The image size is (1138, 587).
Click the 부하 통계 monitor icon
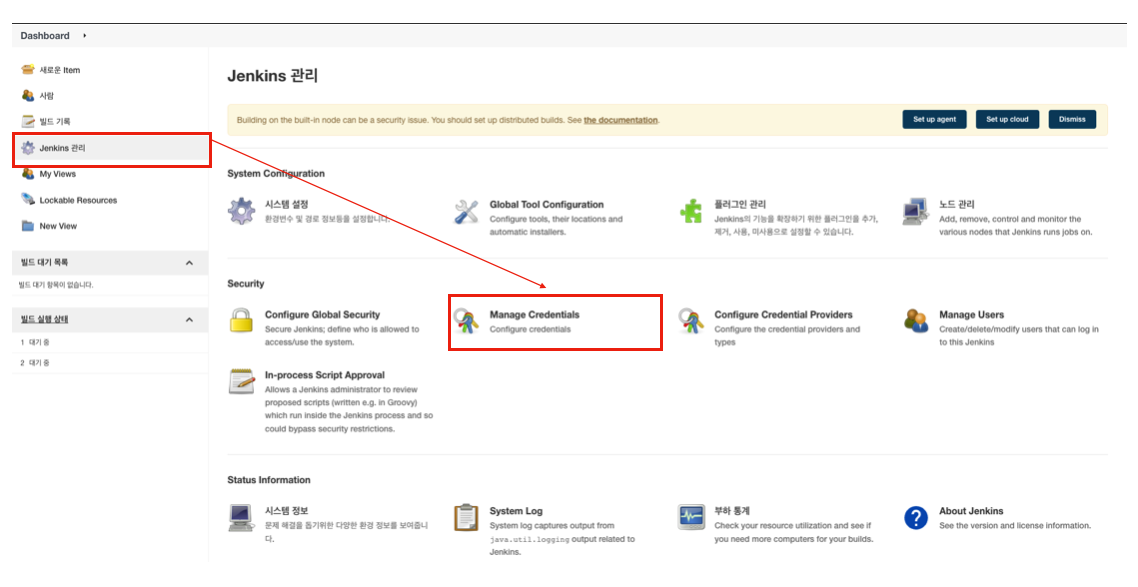click(x=691, y=517)
